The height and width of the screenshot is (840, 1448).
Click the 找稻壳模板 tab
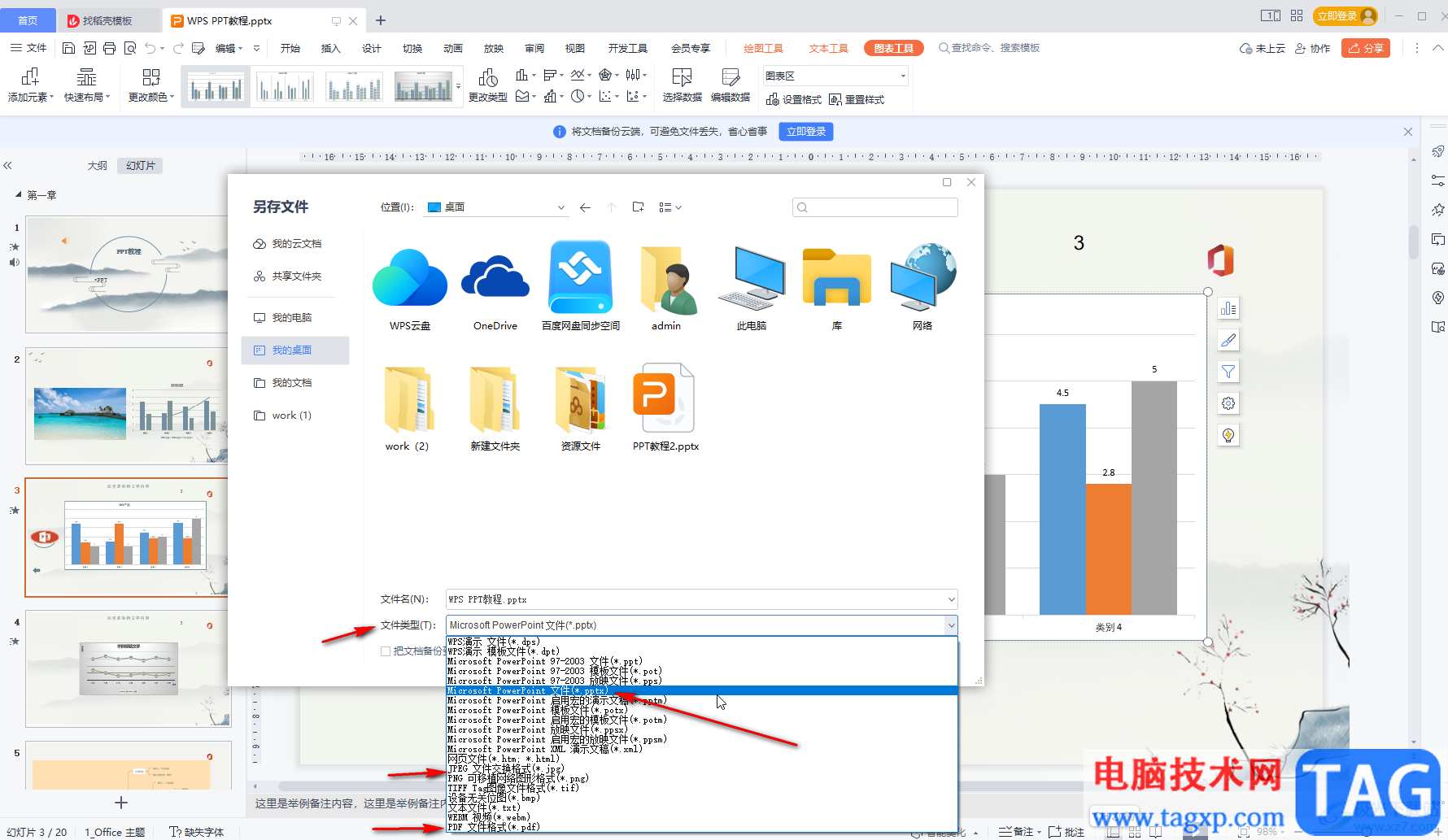(107, 20)
